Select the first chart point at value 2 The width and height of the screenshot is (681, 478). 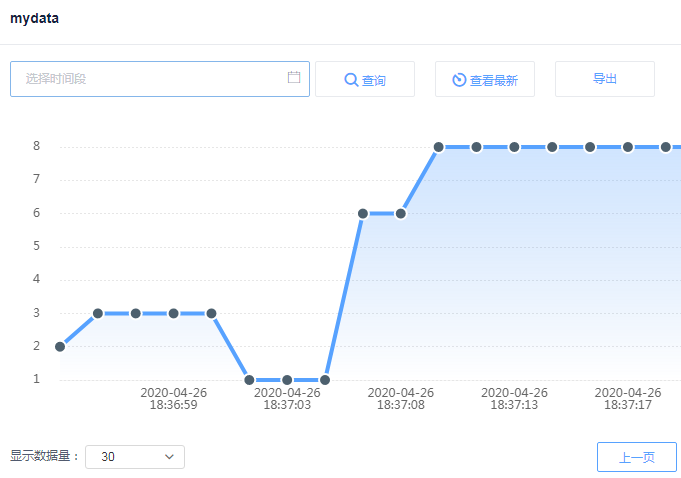pyautogui.click(x=60, y=347)
